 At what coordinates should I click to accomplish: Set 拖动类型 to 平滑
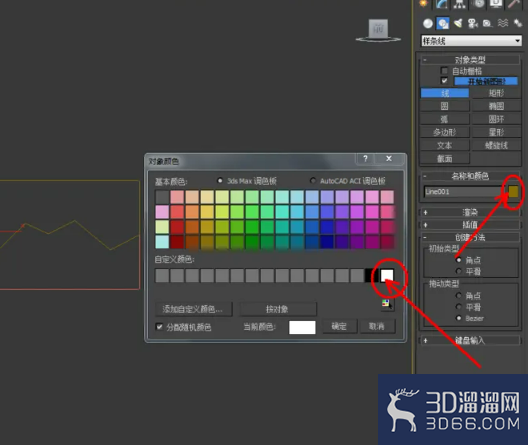[x=458, y=307]
